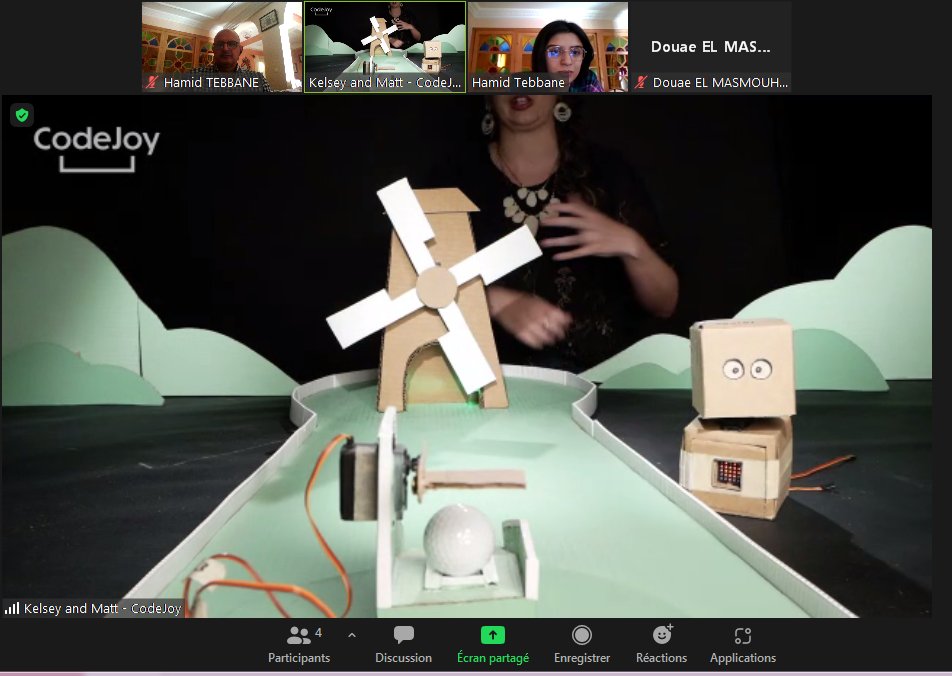Click the signal strength bars icon
This screenshot has width=952, height=676.
tap(12, 608)
